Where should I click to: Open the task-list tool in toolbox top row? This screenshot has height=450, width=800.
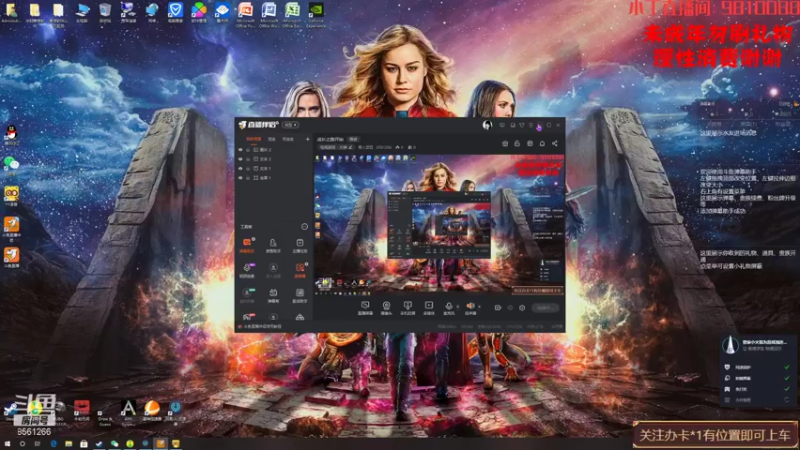pos(299,244)
